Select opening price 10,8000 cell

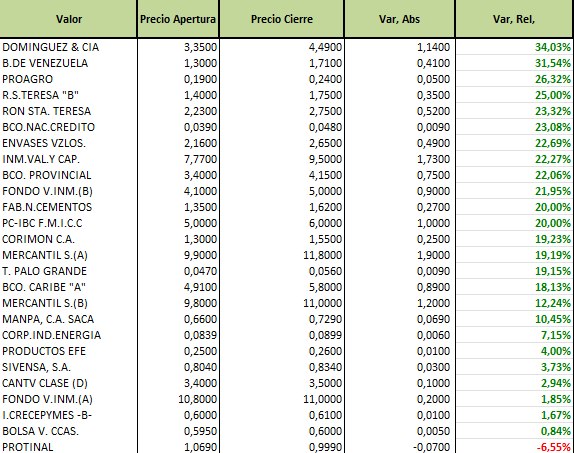click(178, 399)
